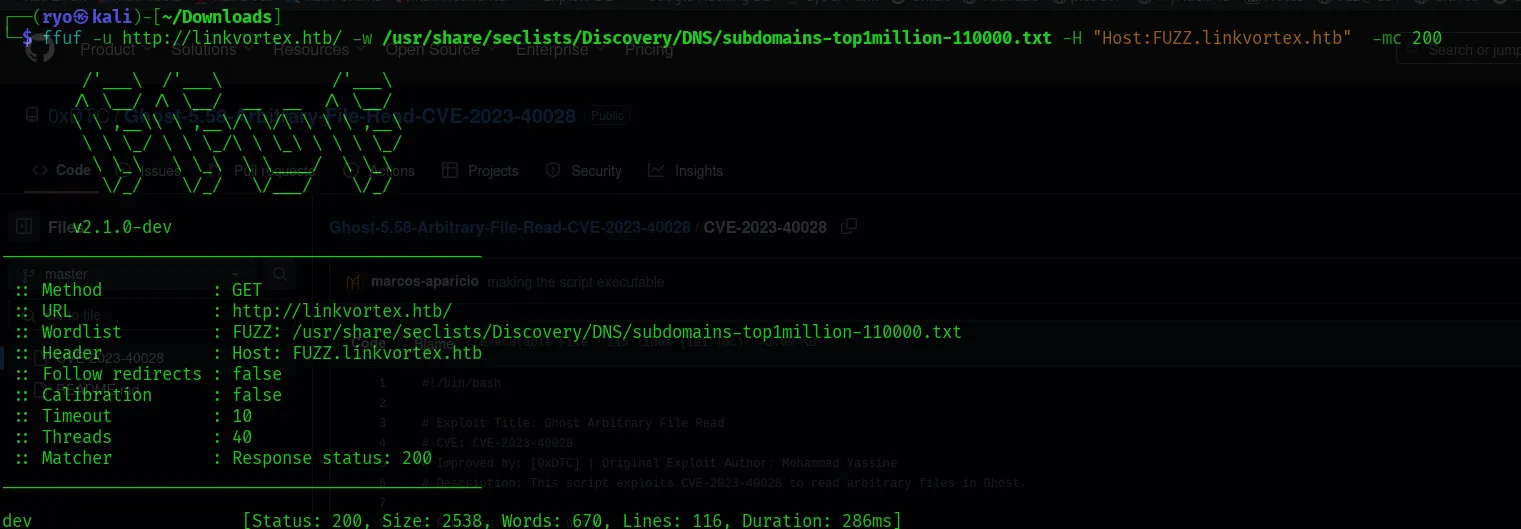The image size is (1521, 529).
Task: Click the wordlist path argument in the ffuf command
Action: pos(716,38)
